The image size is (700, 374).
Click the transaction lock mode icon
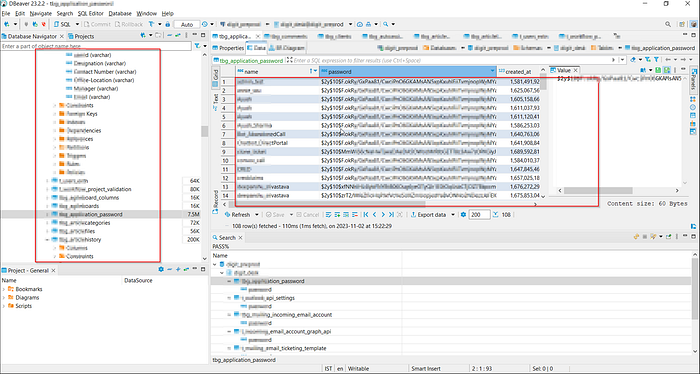[x=167, y=24]
